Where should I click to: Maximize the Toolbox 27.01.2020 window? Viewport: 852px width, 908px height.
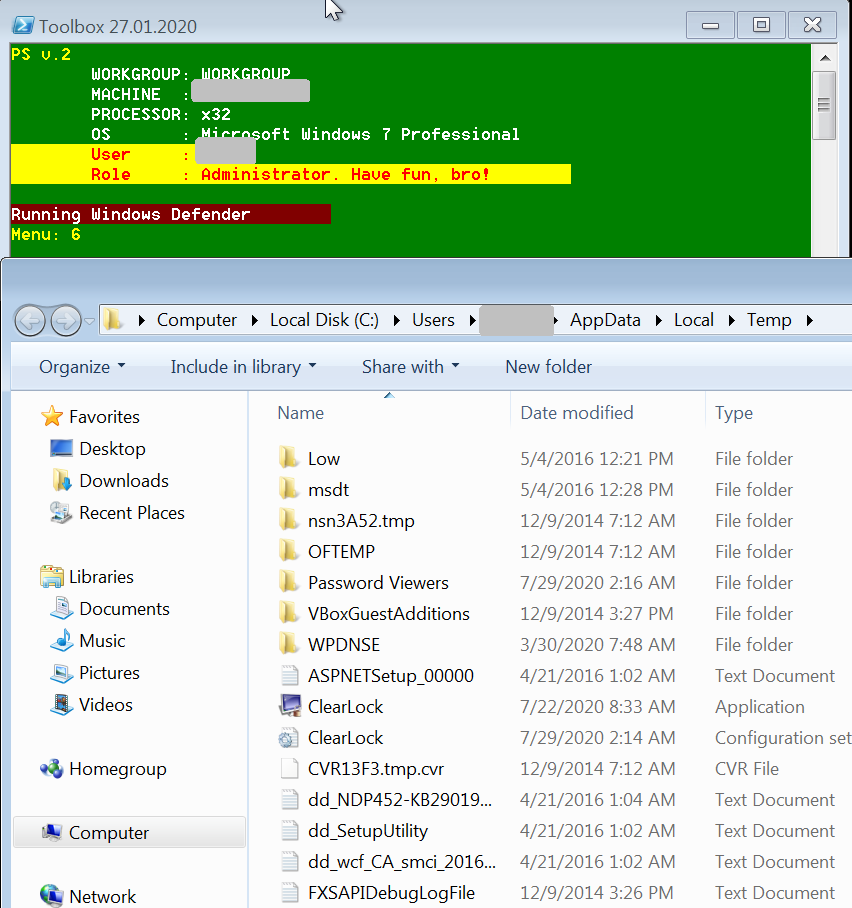761,25
